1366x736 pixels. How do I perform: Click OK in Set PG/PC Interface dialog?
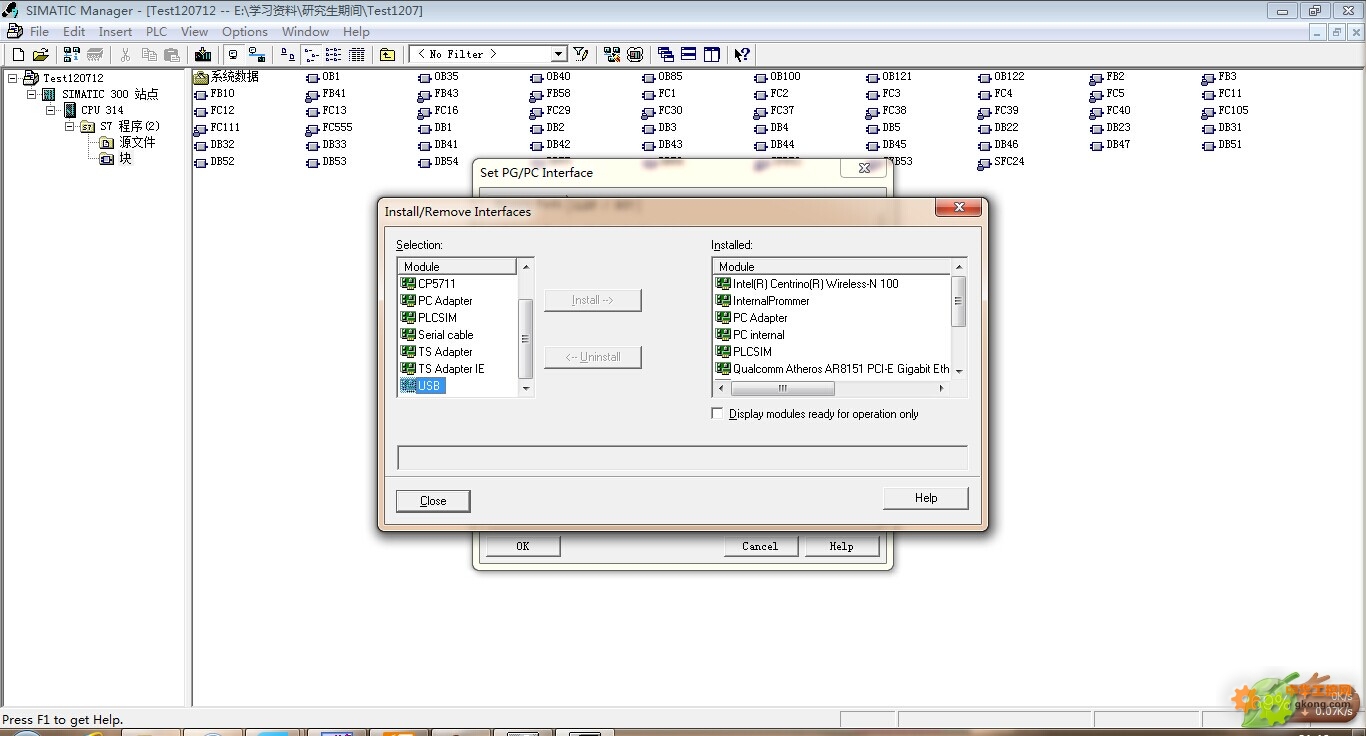coord(522,546)
